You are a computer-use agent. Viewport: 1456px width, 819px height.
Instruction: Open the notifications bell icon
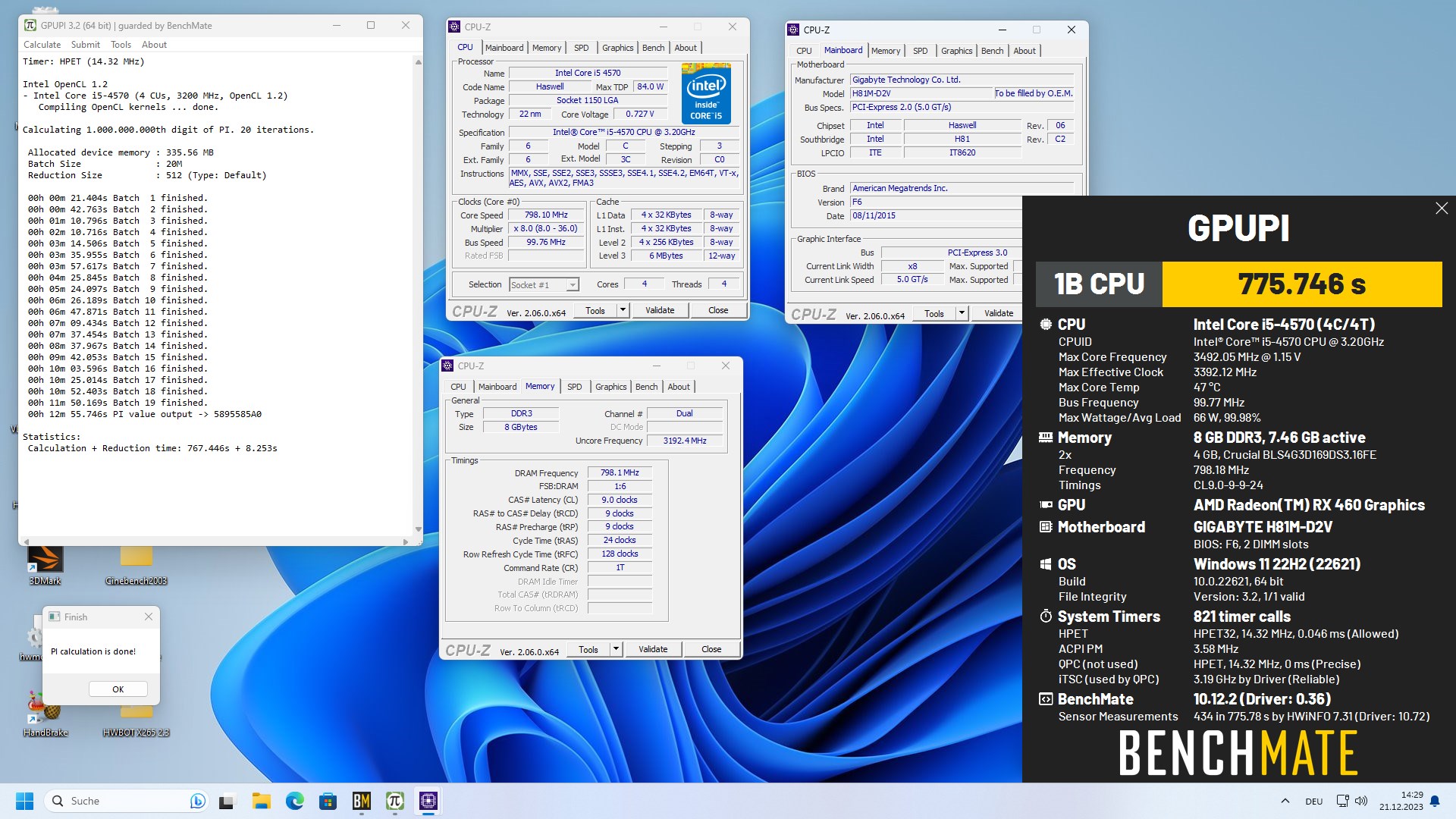click(x=1434, y=801)
